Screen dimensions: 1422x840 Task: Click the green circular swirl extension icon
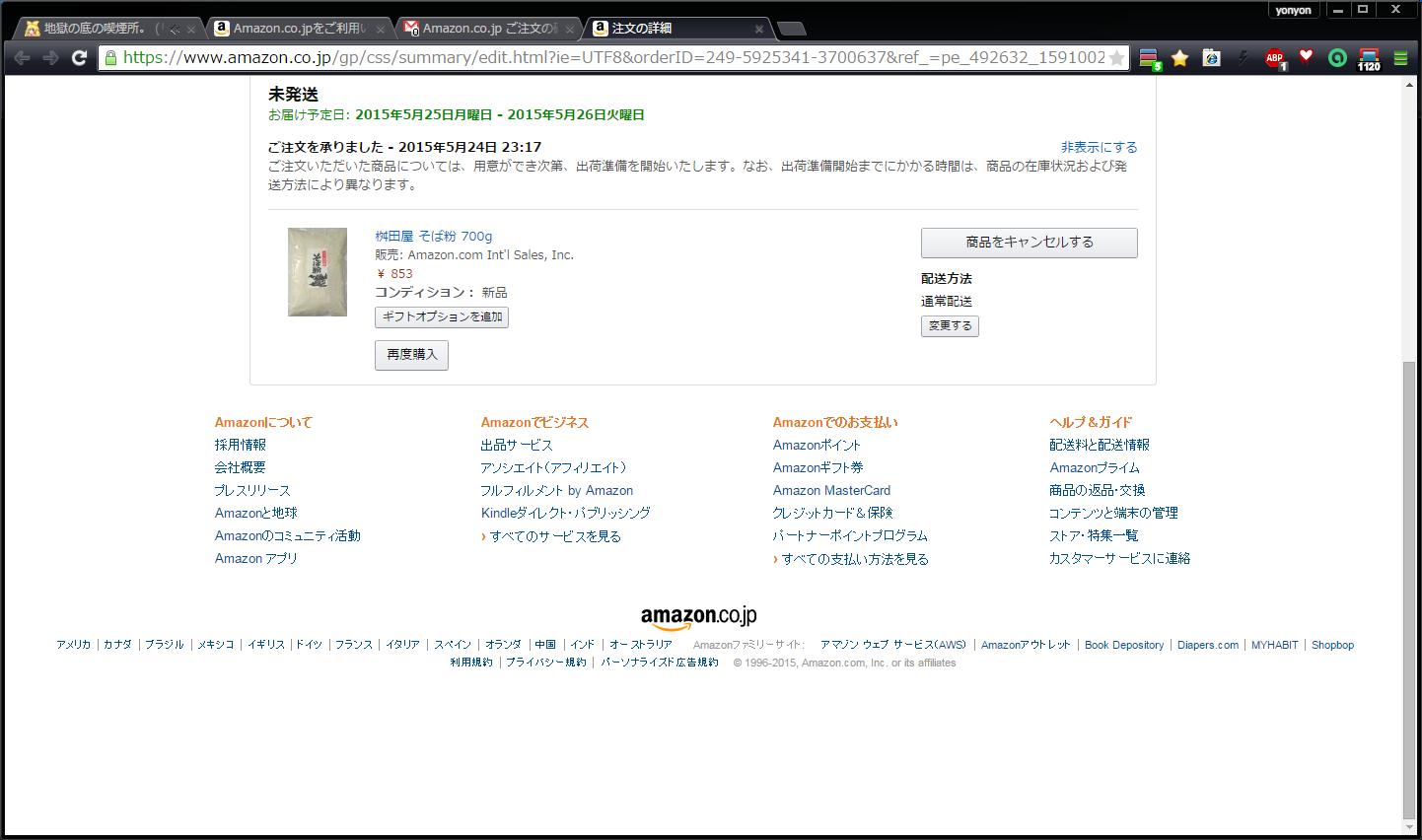coord(1337,58)
